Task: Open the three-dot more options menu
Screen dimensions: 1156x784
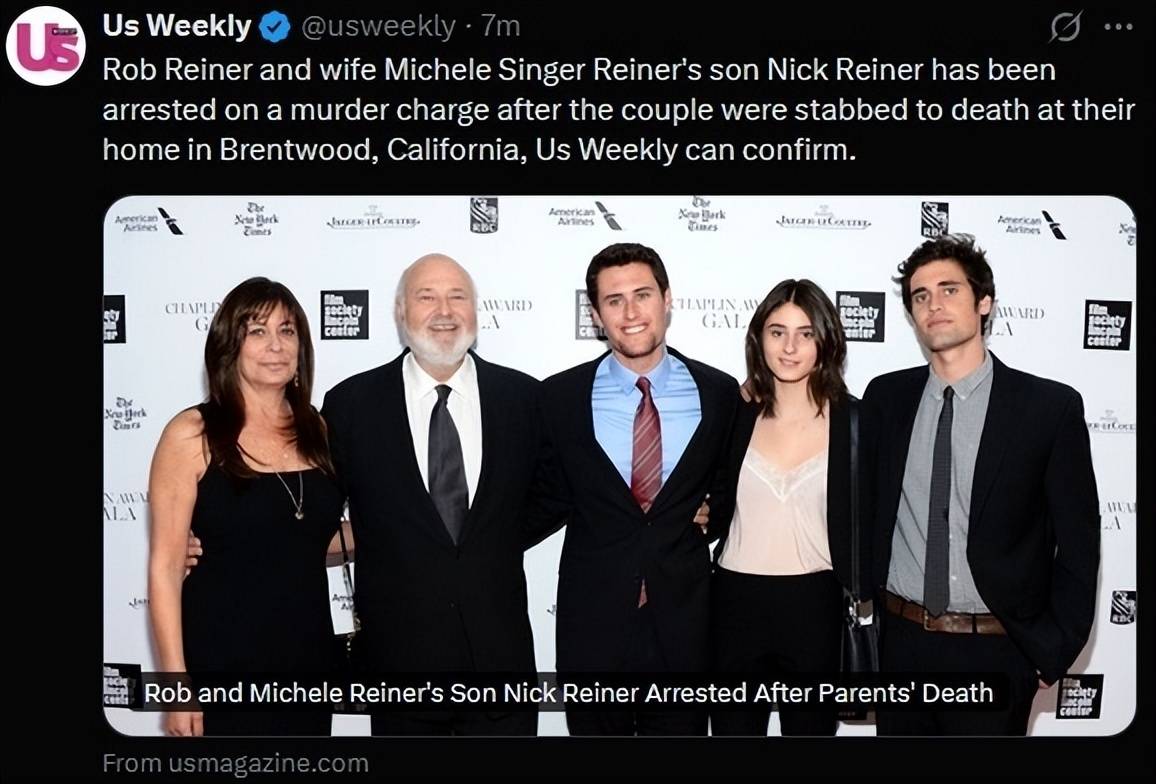Action: [x=1118, y=27]
